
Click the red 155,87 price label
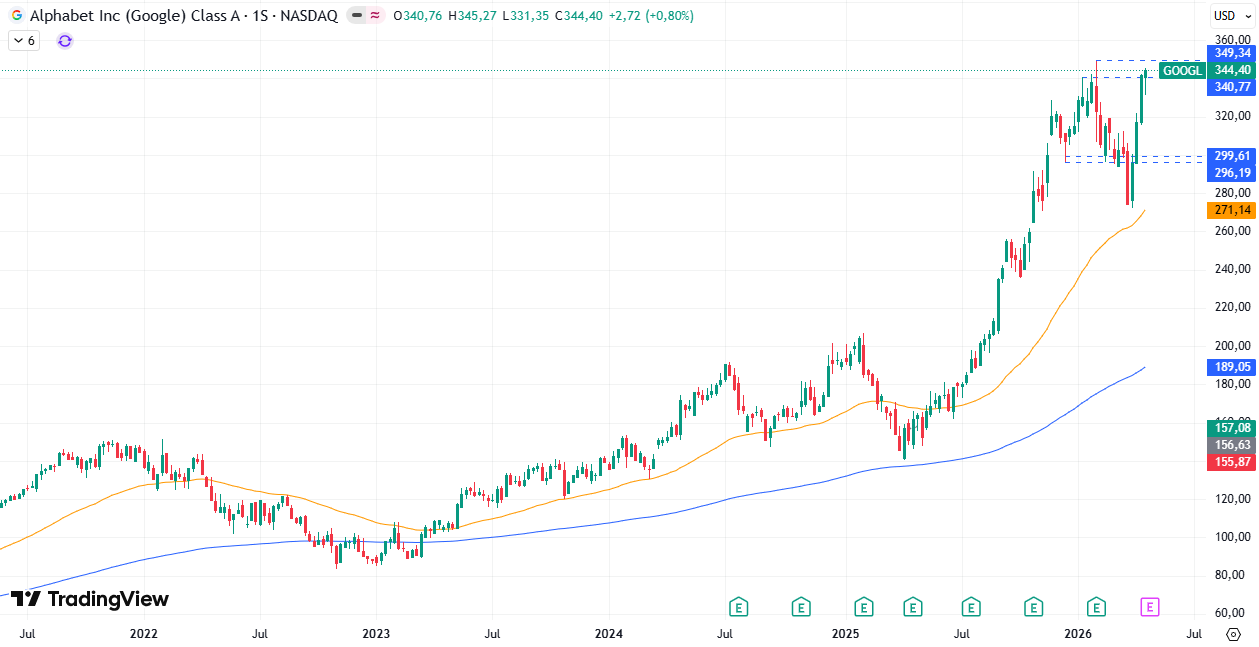(x=1231, y=462)
